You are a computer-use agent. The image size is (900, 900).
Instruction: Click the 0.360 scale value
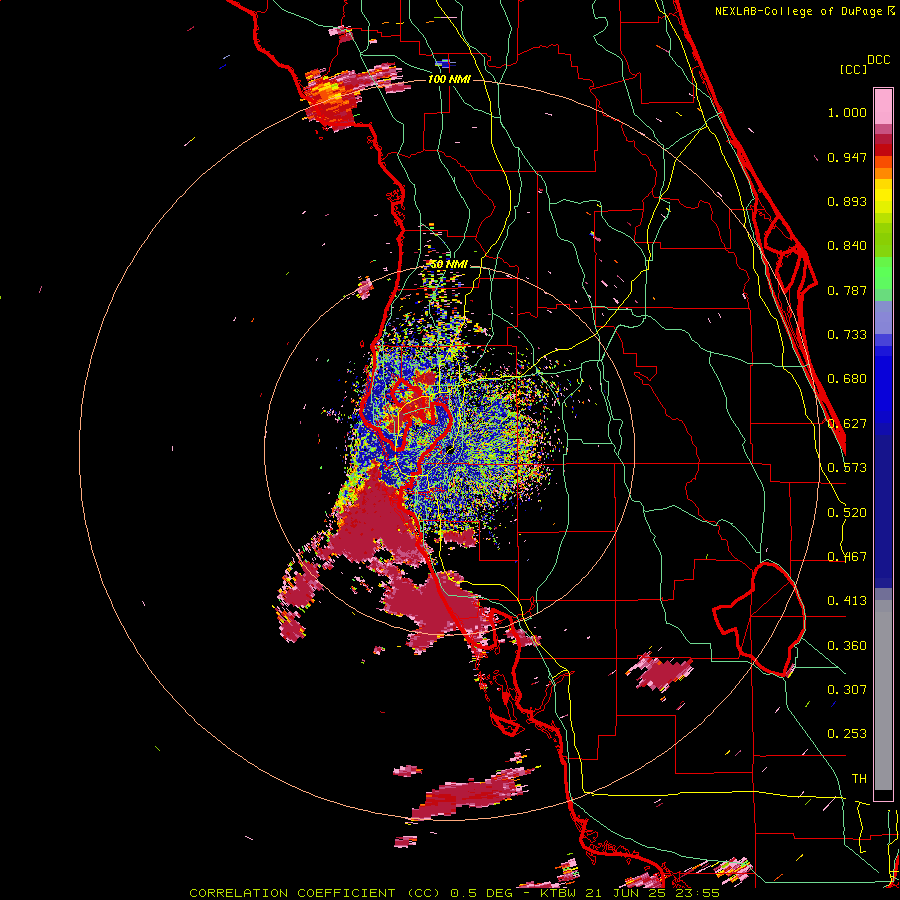point(847,646)
